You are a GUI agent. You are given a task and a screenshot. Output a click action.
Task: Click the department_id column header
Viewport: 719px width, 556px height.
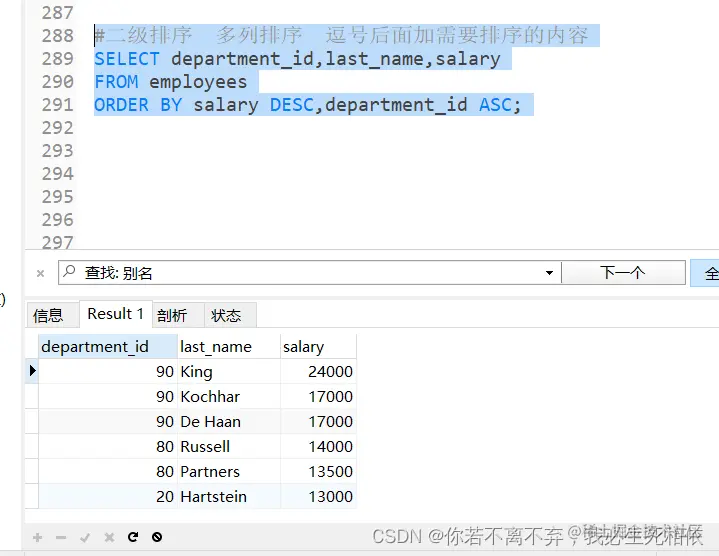[108, 347]
